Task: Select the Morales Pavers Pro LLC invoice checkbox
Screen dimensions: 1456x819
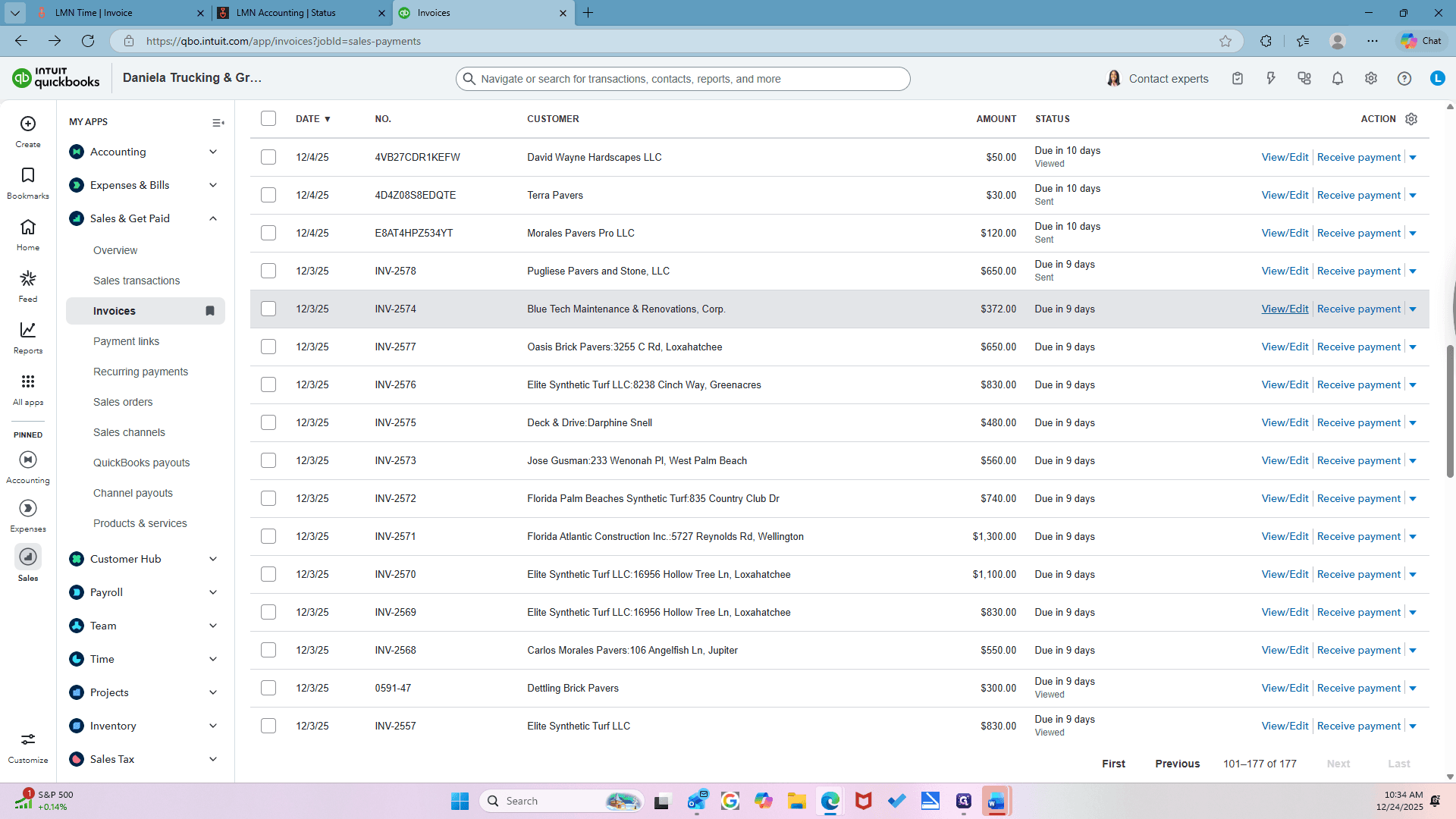Action: (268, 233)
